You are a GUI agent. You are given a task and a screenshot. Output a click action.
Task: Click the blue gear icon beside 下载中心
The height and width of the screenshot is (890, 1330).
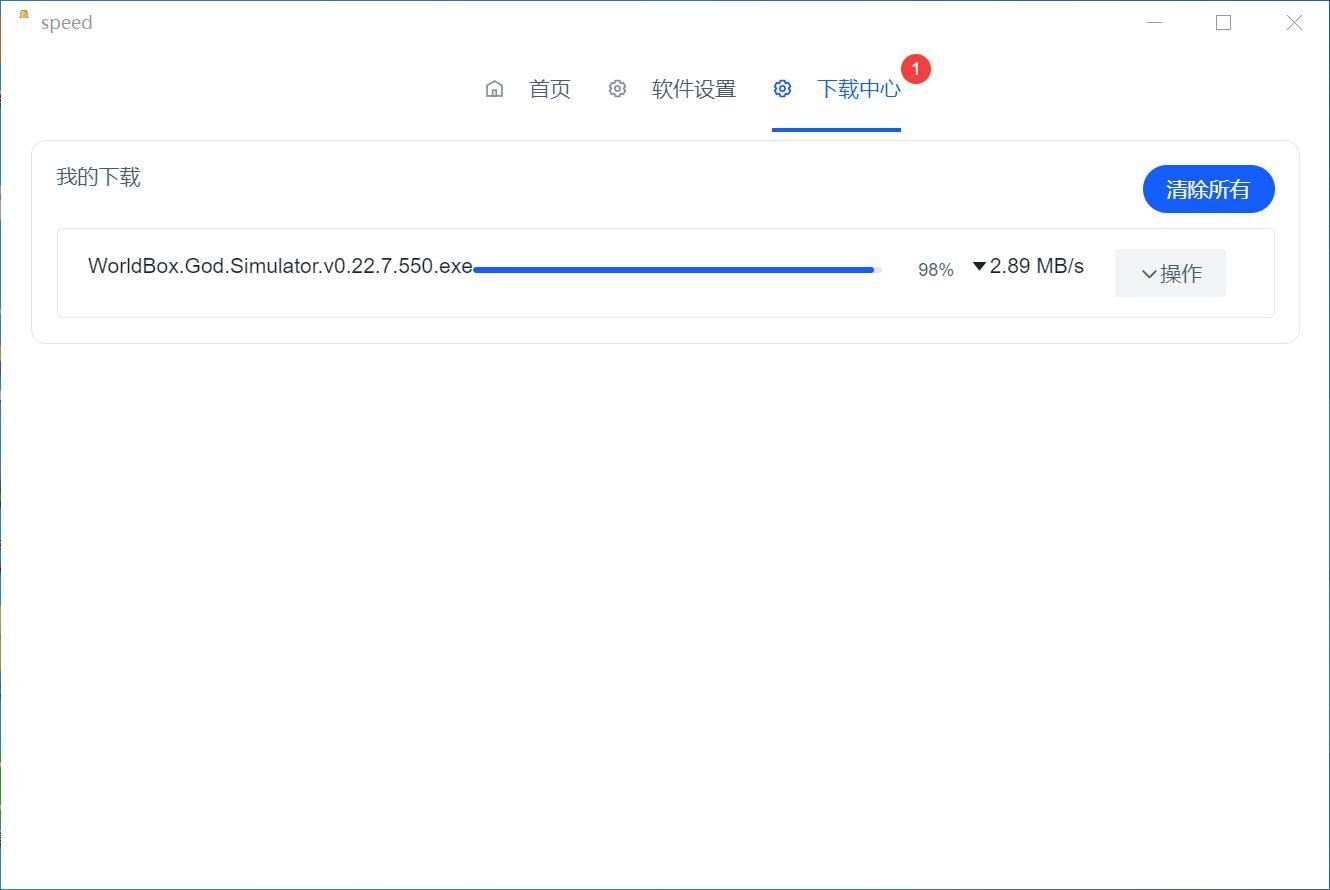tap(782, 89)
